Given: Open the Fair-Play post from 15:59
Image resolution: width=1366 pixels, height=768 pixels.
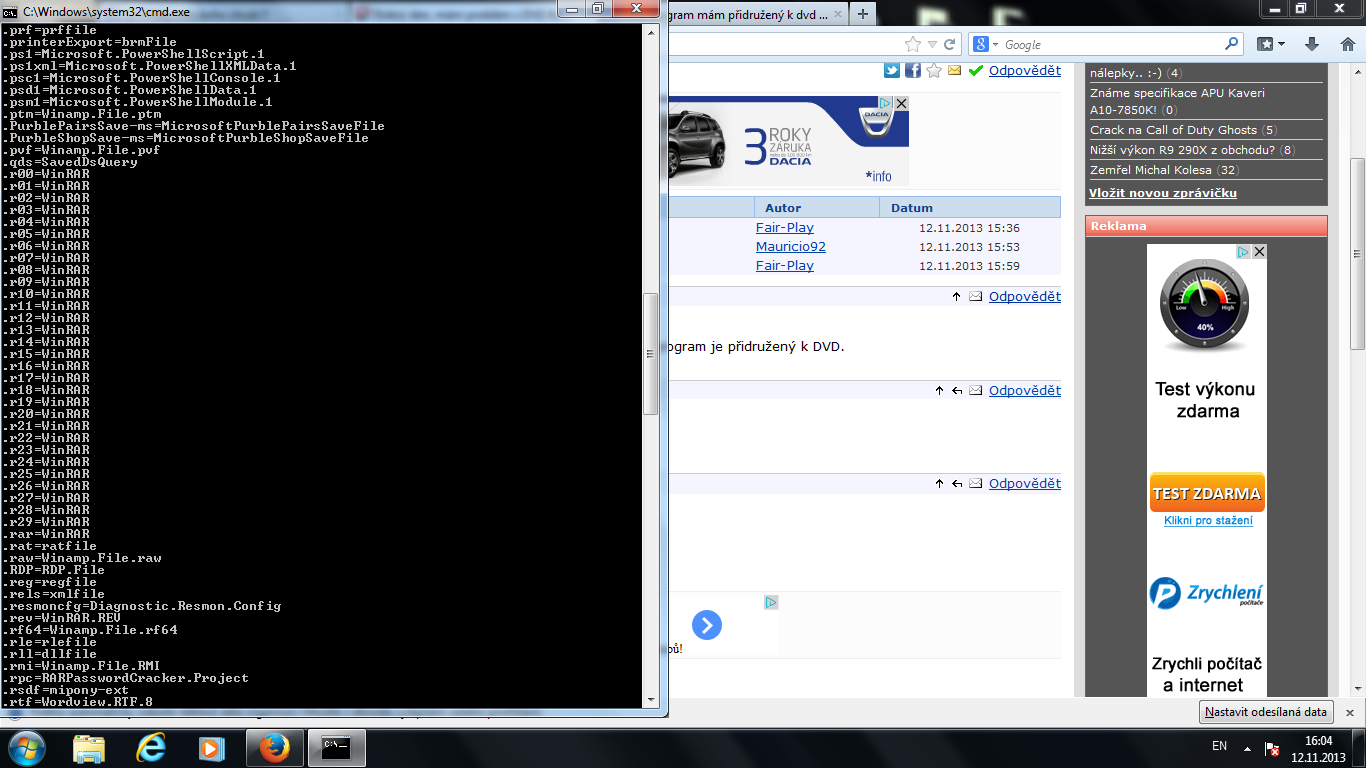Looking at the screenshot, I should (x=785, y=266).
